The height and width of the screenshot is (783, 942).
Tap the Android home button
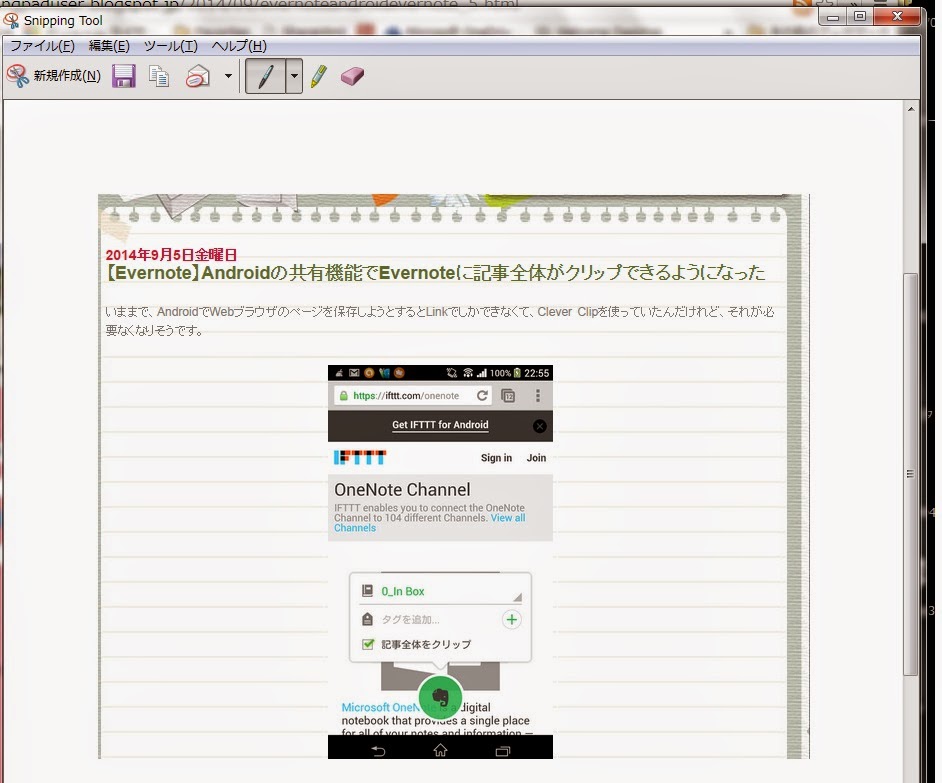pos(440,750)
